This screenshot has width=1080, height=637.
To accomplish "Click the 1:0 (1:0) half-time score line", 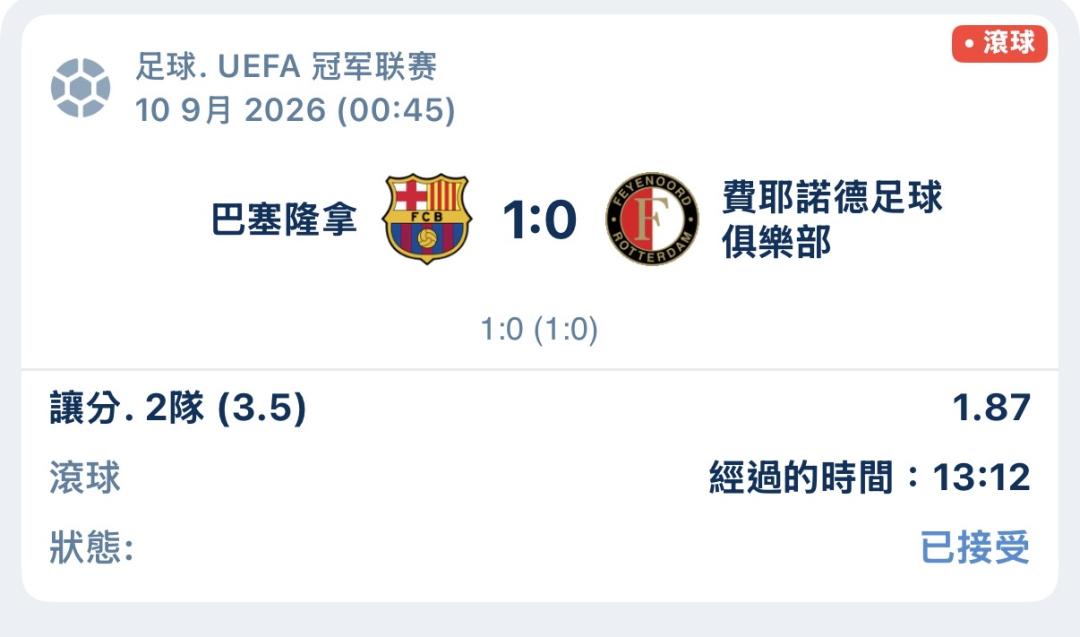I will click(x=539, y=329).
